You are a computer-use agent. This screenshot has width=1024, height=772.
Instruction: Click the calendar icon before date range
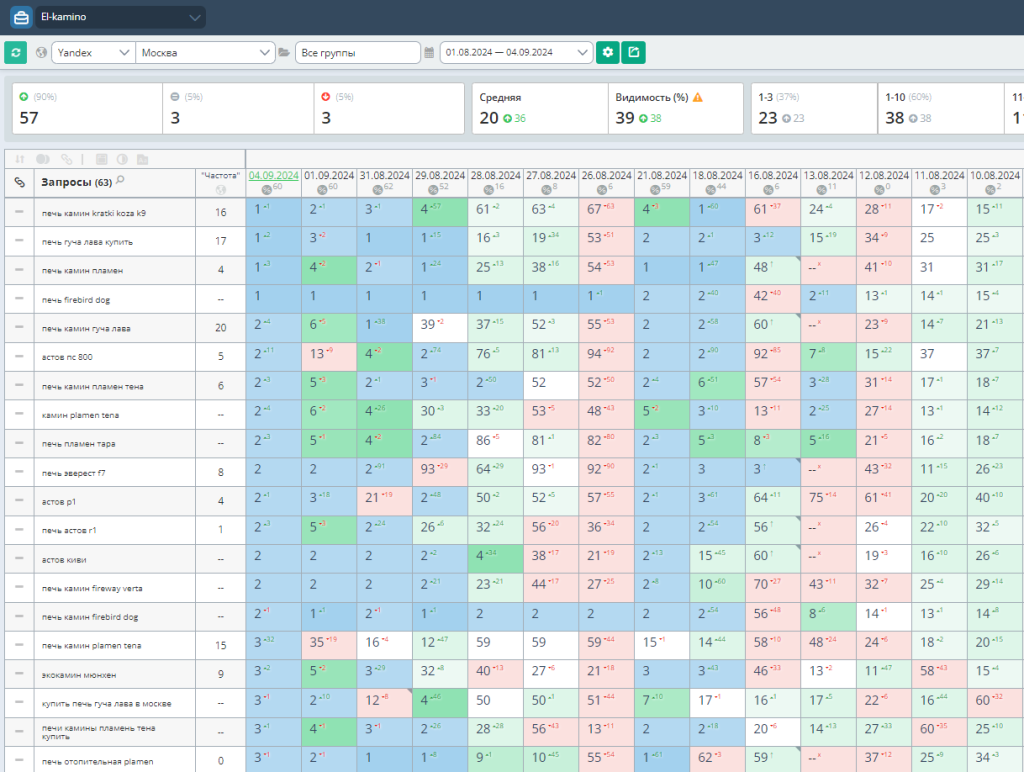coord(429,53)
